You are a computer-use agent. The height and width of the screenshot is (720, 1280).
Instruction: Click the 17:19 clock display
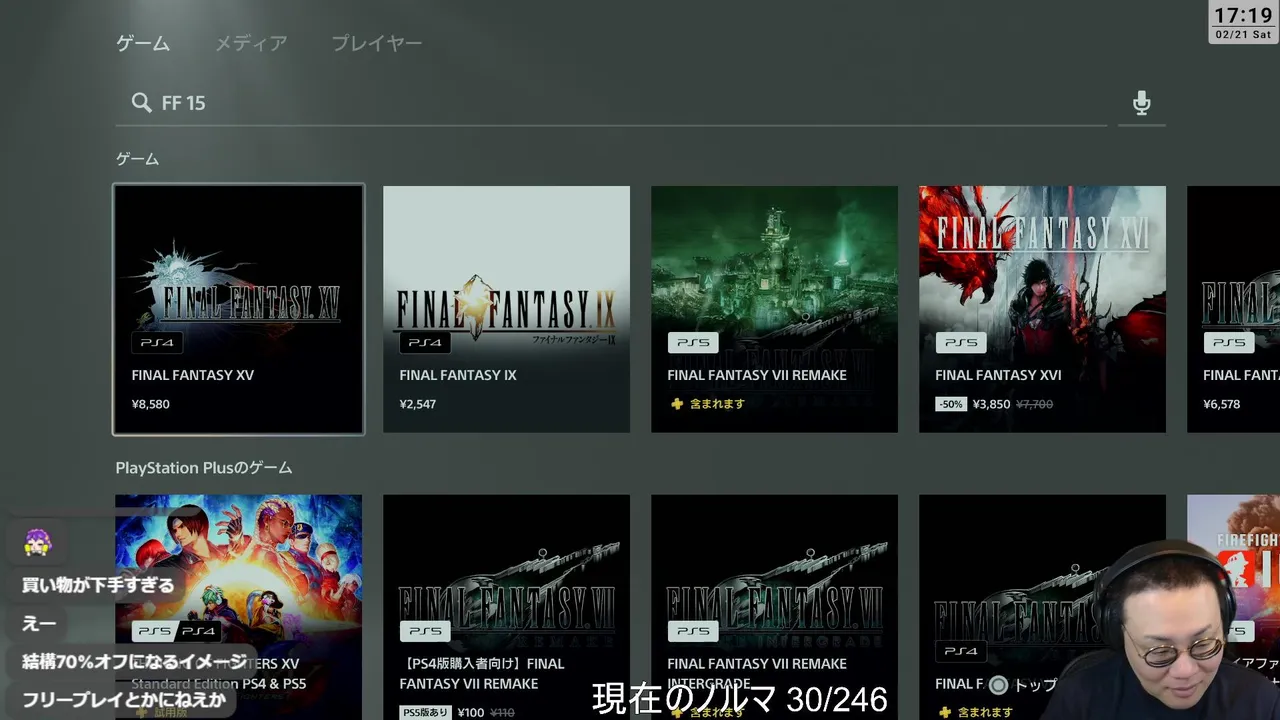pyautogui.click(x=1243, y=16)
